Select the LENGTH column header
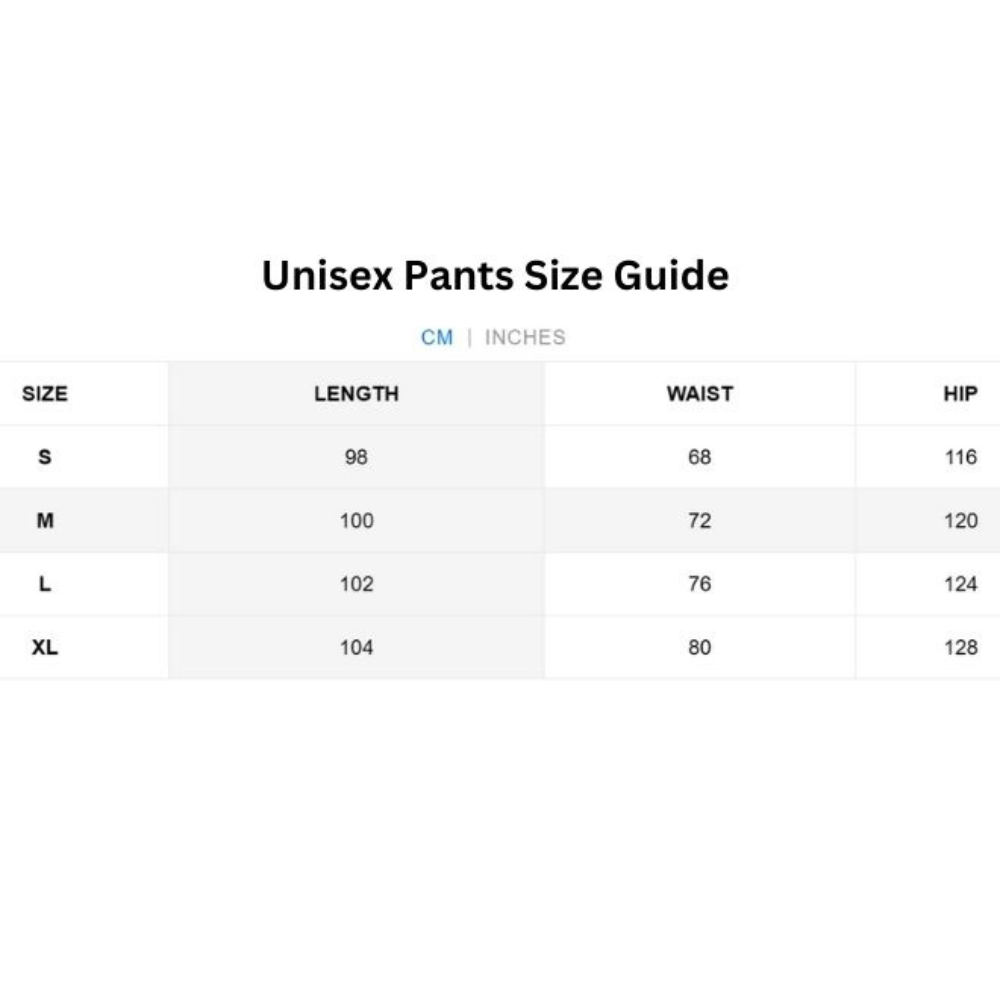This screenshot has height=1000, width=1000. tap(357, 393)
